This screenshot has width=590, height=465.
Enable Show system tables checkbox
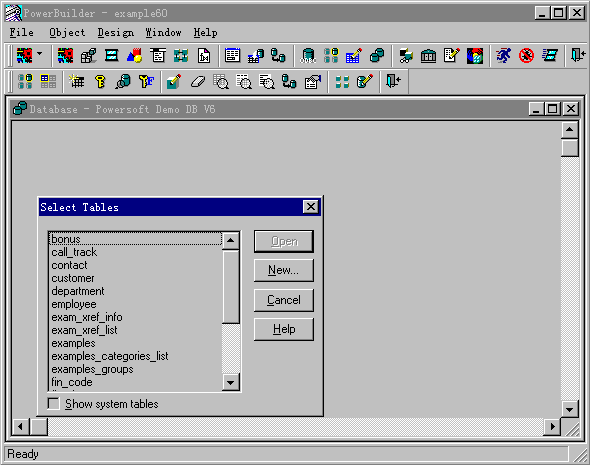[x=53, y=404]
